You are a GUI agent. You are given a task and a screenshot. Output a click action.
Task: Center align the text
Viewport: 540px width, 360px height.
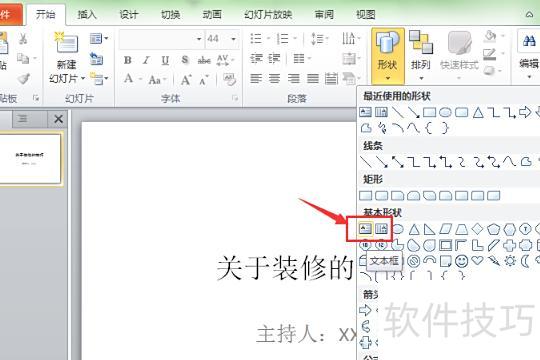click(x=274, y=79)
